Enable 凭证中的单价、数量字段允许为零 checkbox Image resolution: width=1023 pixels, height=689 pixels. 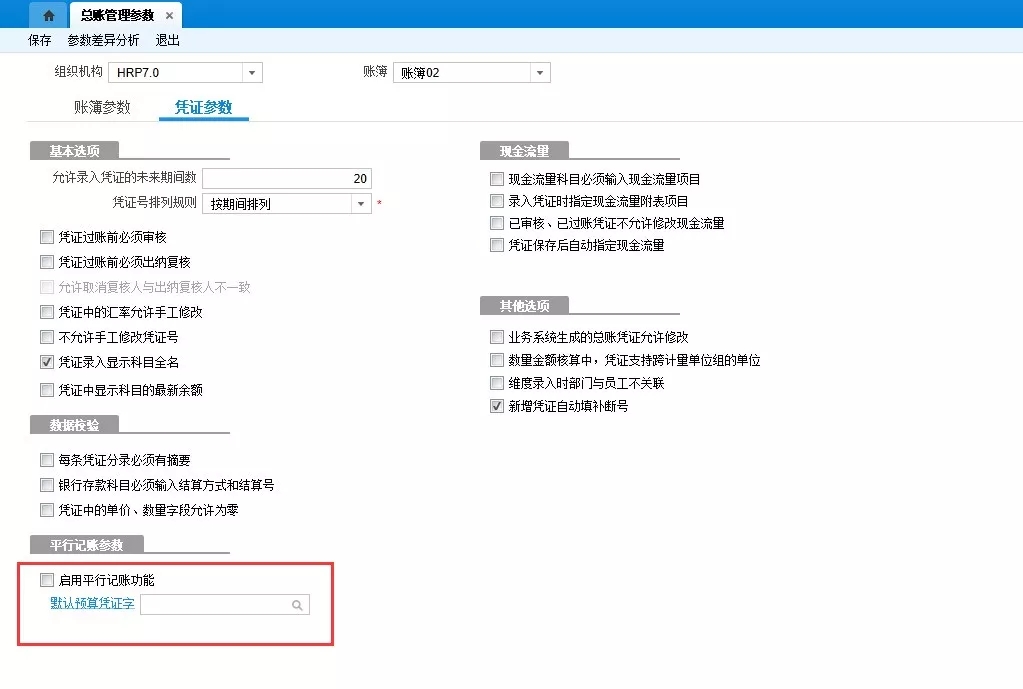pyautogui.click(x=47, y=510)
